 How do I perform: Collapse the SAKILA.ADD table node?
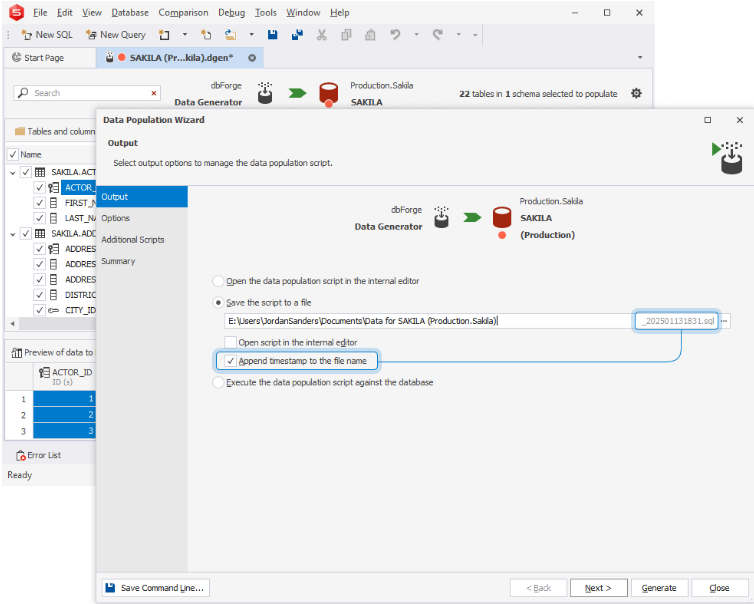pos(13,234)
